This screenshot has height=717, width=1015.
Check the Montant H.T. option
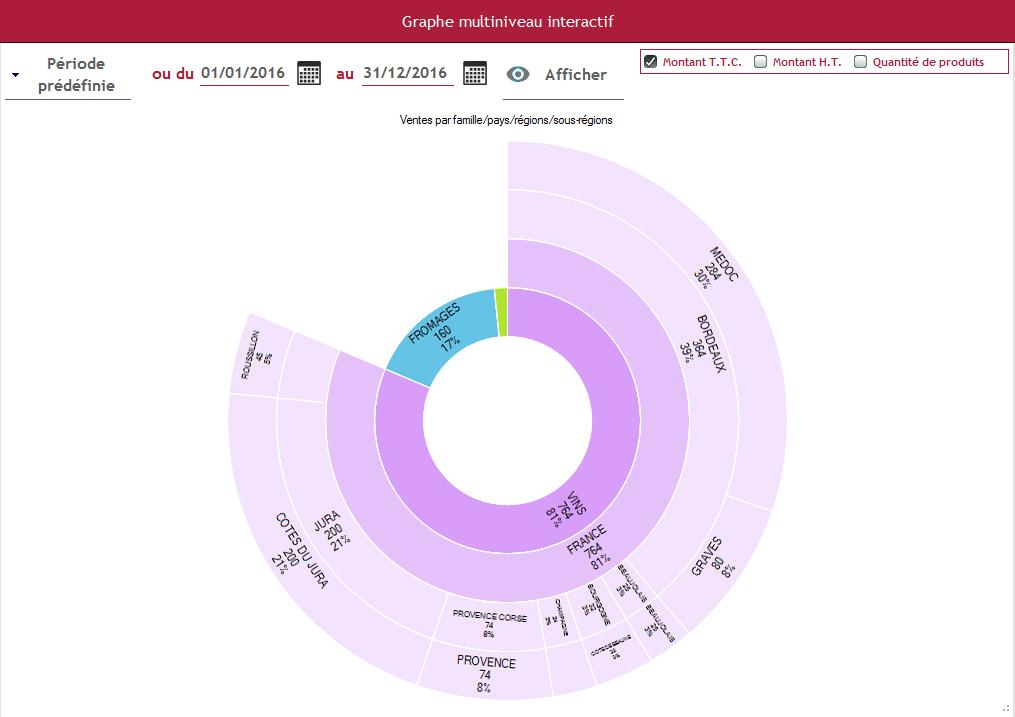761,61
